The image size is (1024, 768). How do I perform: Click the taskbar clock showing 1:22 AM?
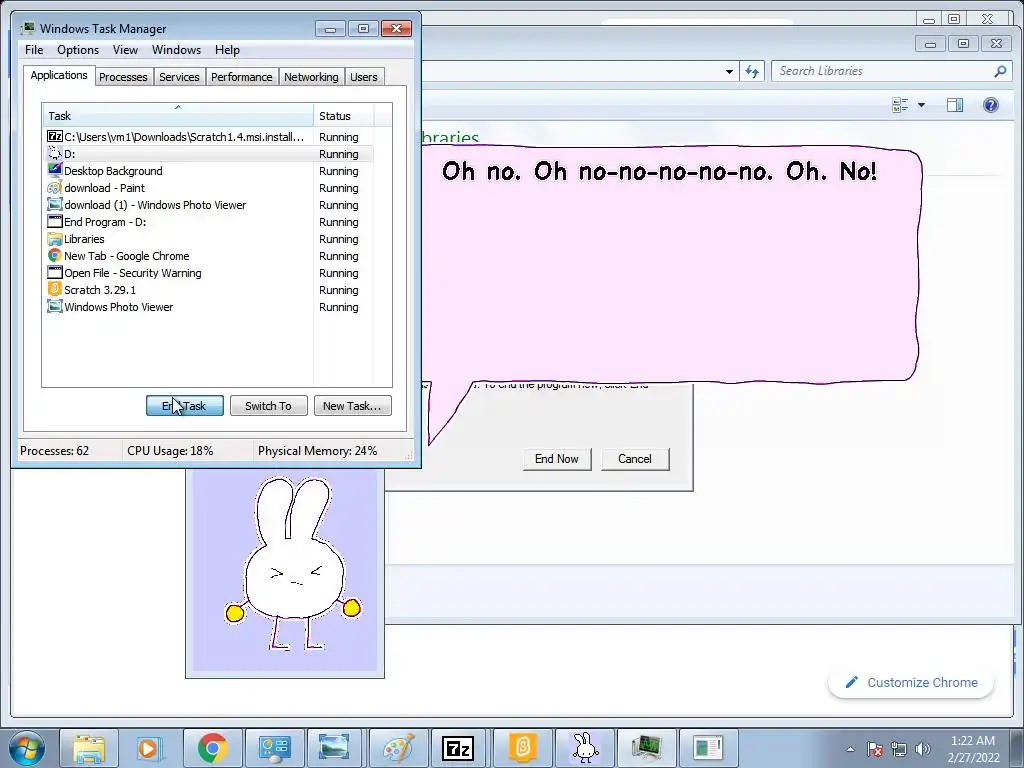[973, 749]
